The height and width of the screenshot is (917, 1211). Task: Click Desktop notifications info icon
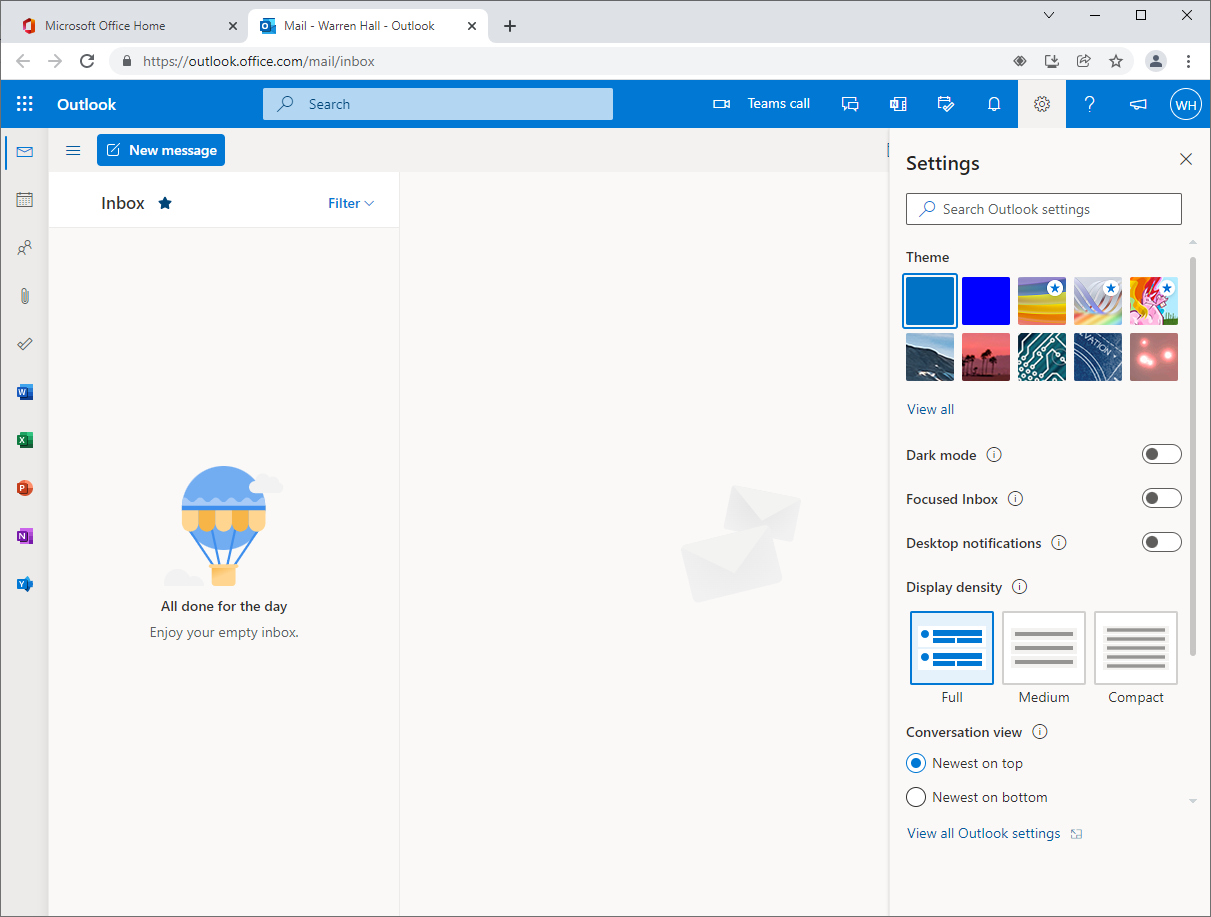1059,543
